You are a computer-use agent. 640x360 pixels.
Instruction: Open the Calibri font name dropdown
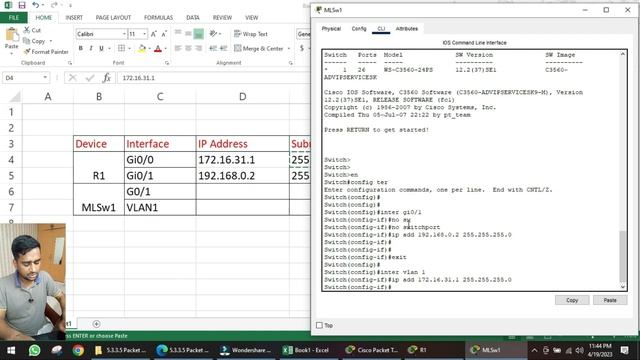(x=124, y=34)
